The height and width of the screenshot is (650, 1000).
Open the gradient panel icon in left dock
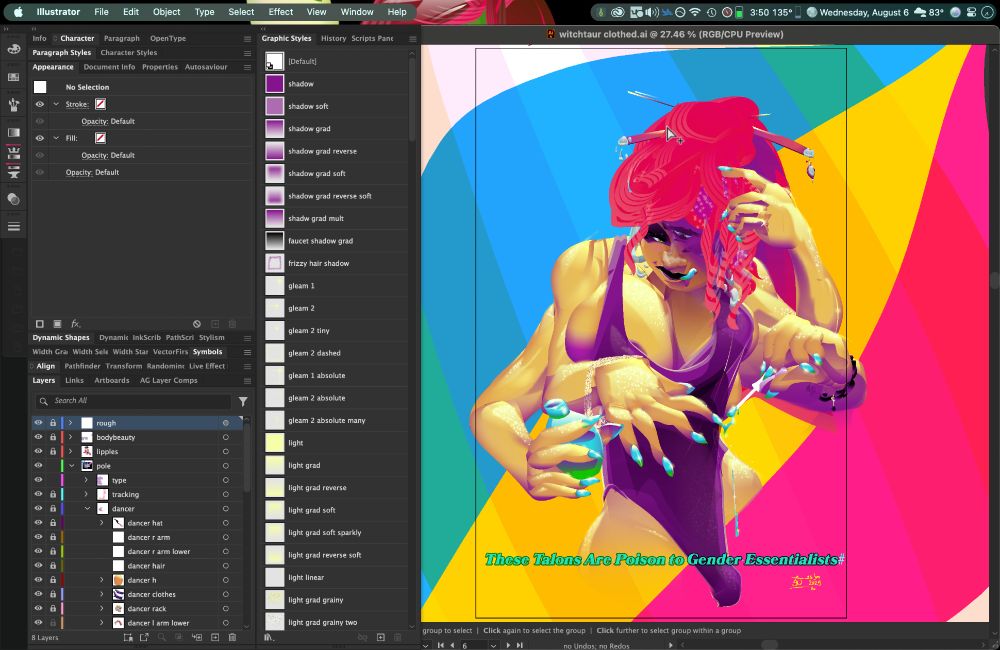(x=13, y=133)
